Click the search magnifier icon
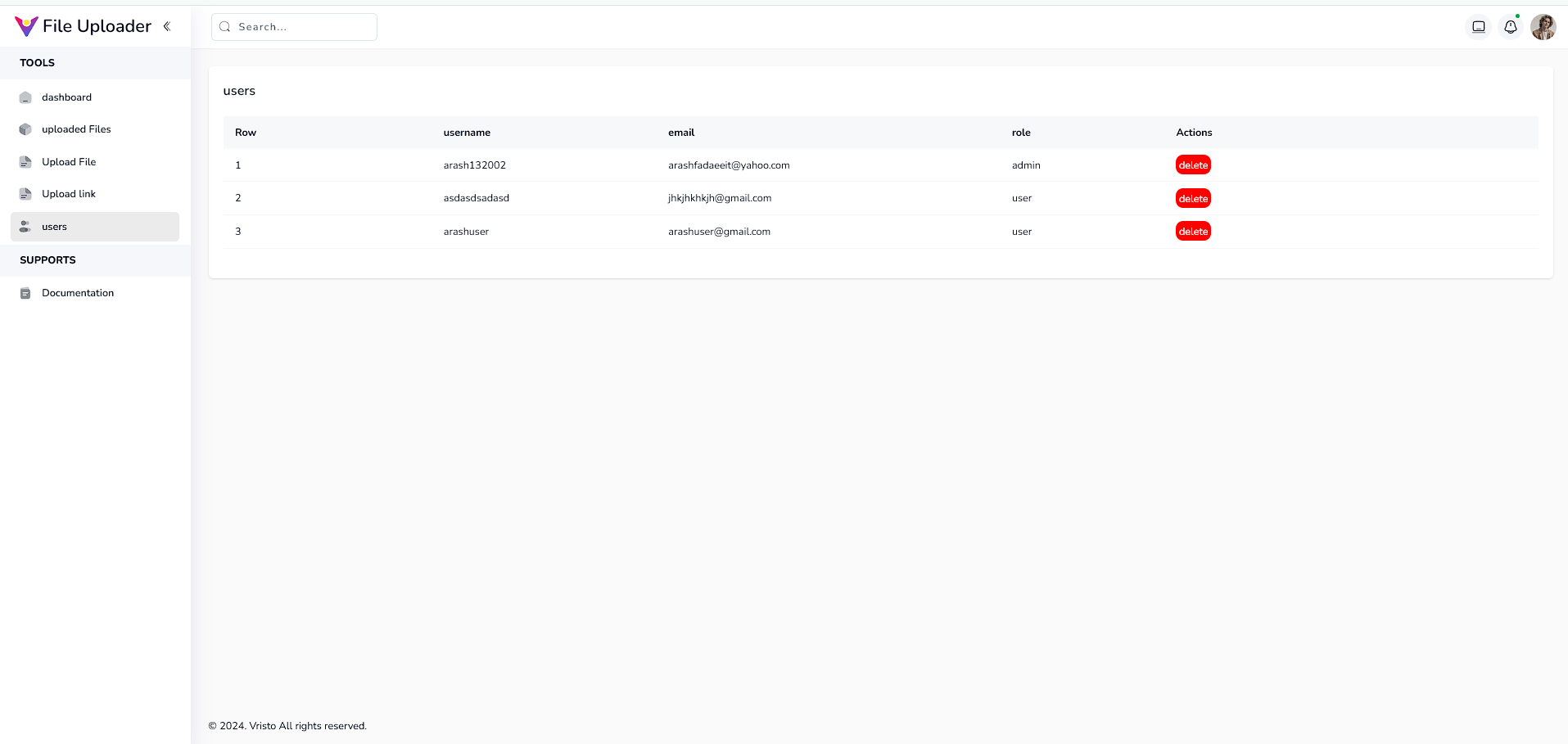This screenshot has height=744, width=1568. point(225,27)
